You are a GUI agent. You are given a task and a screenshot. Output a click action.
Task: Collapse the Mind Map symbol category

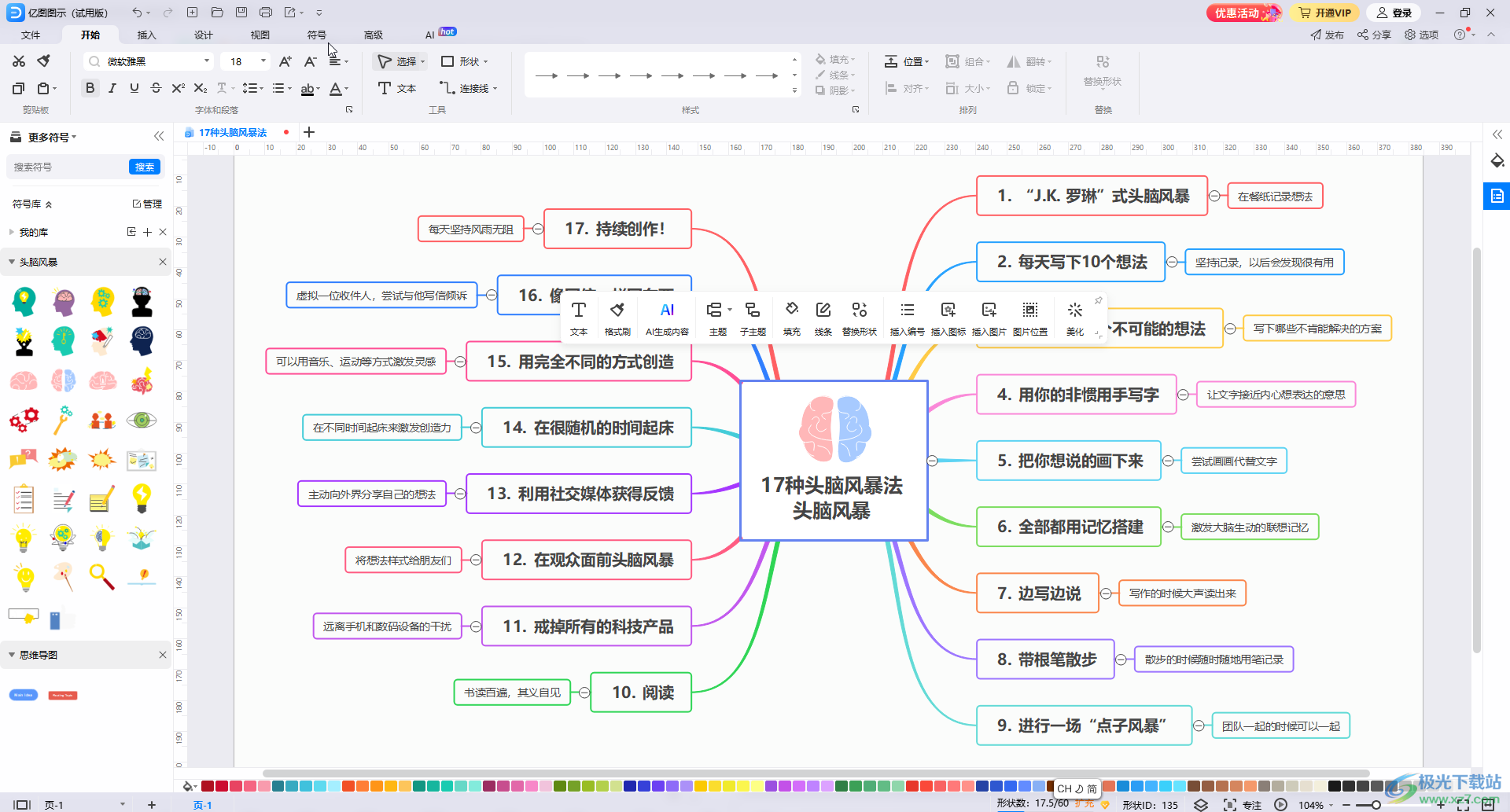12,655
